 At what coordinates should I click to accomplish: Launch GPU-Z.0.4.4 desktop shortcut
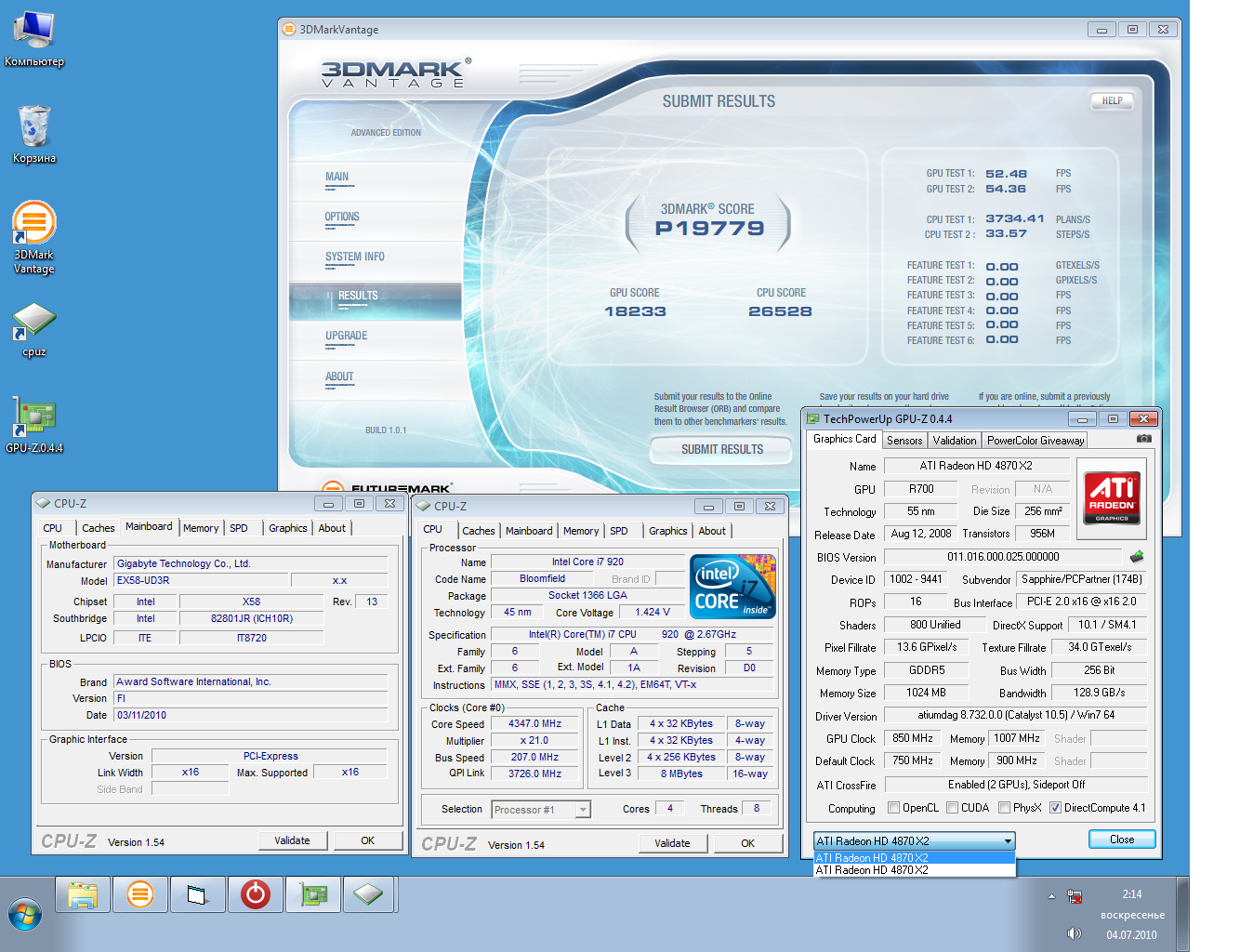pos(34,425)
